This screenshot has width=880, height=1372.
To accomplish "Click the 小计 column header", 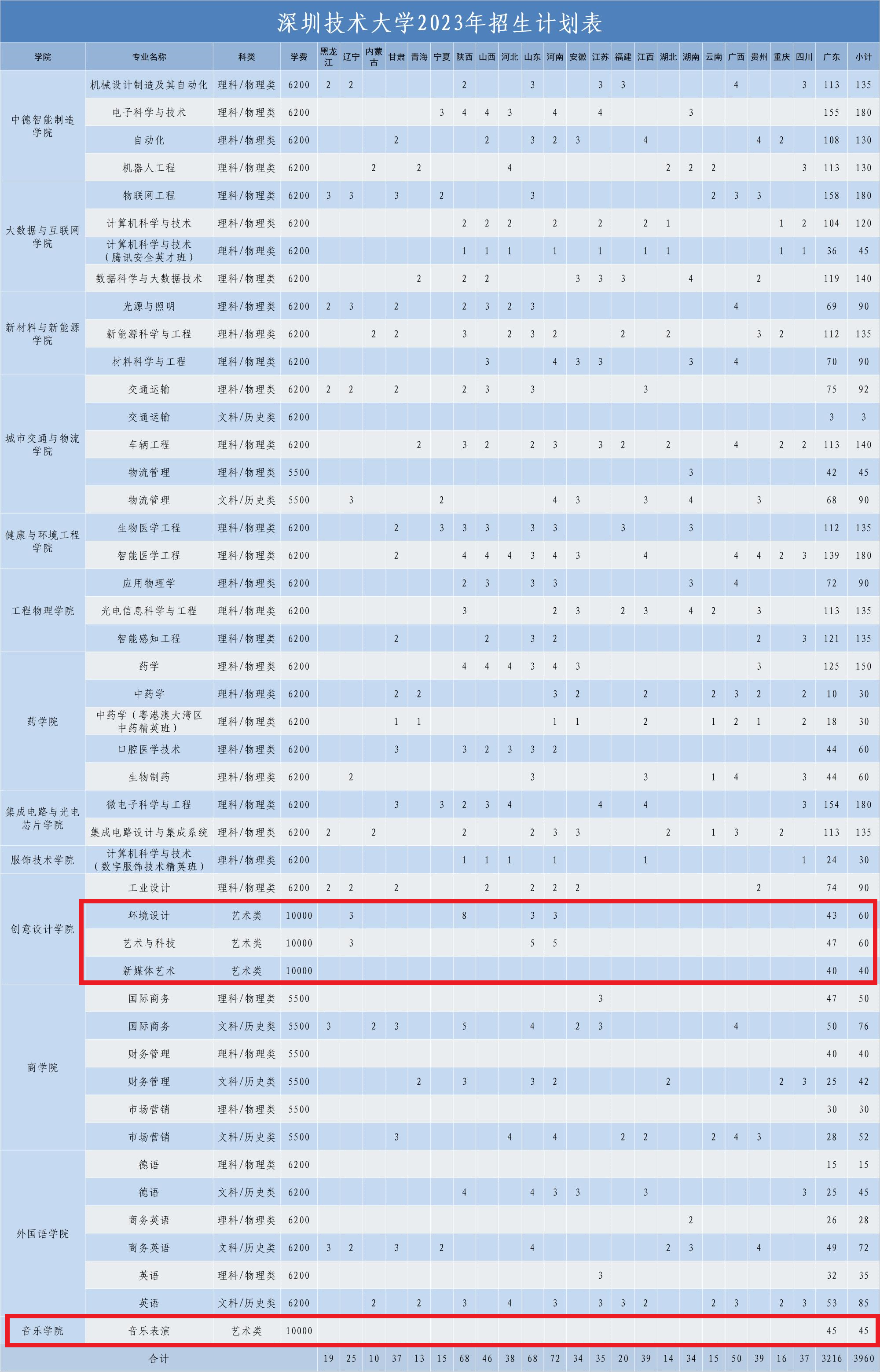I will click(863, 57).
